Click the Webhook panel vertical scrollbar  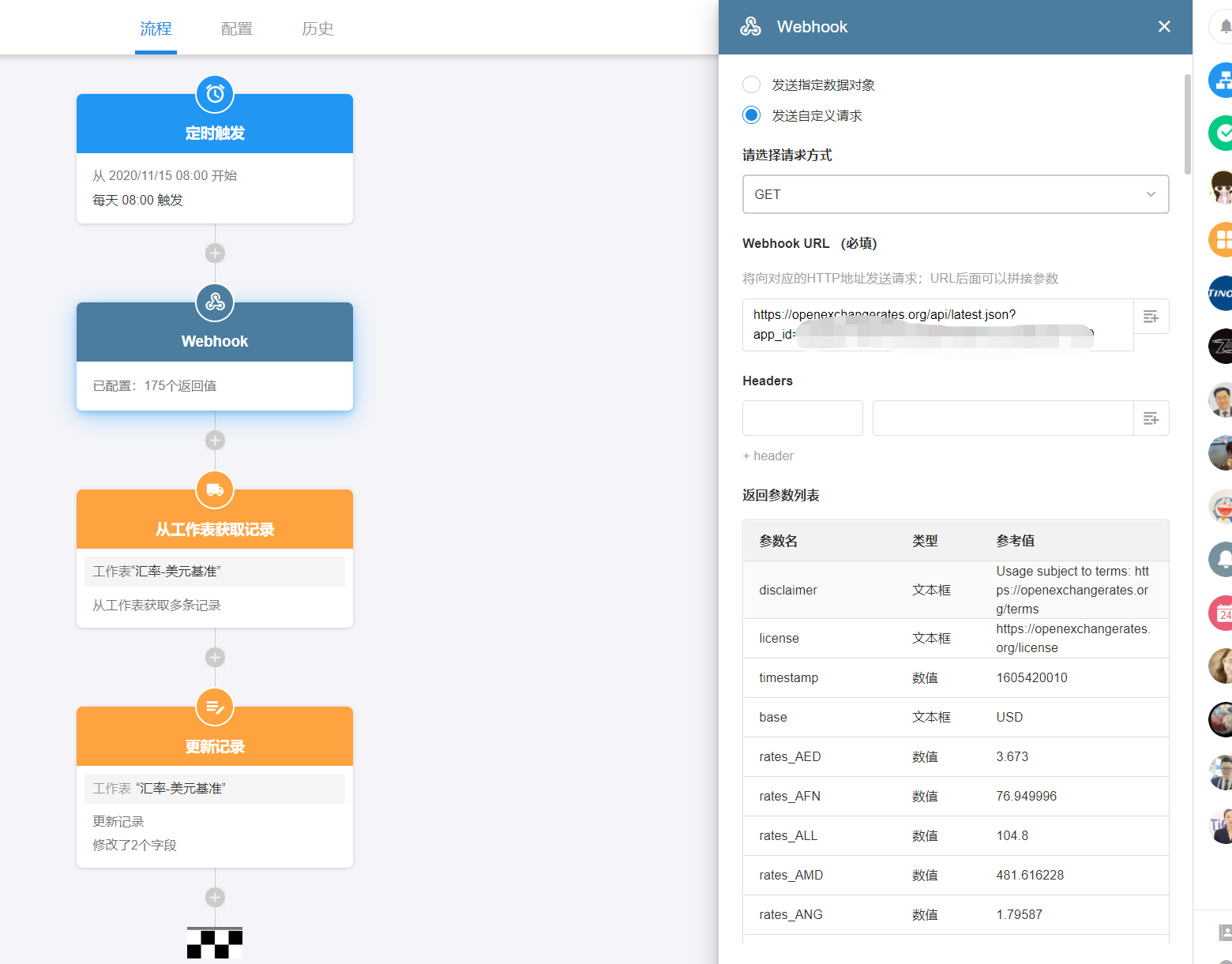1187,124
